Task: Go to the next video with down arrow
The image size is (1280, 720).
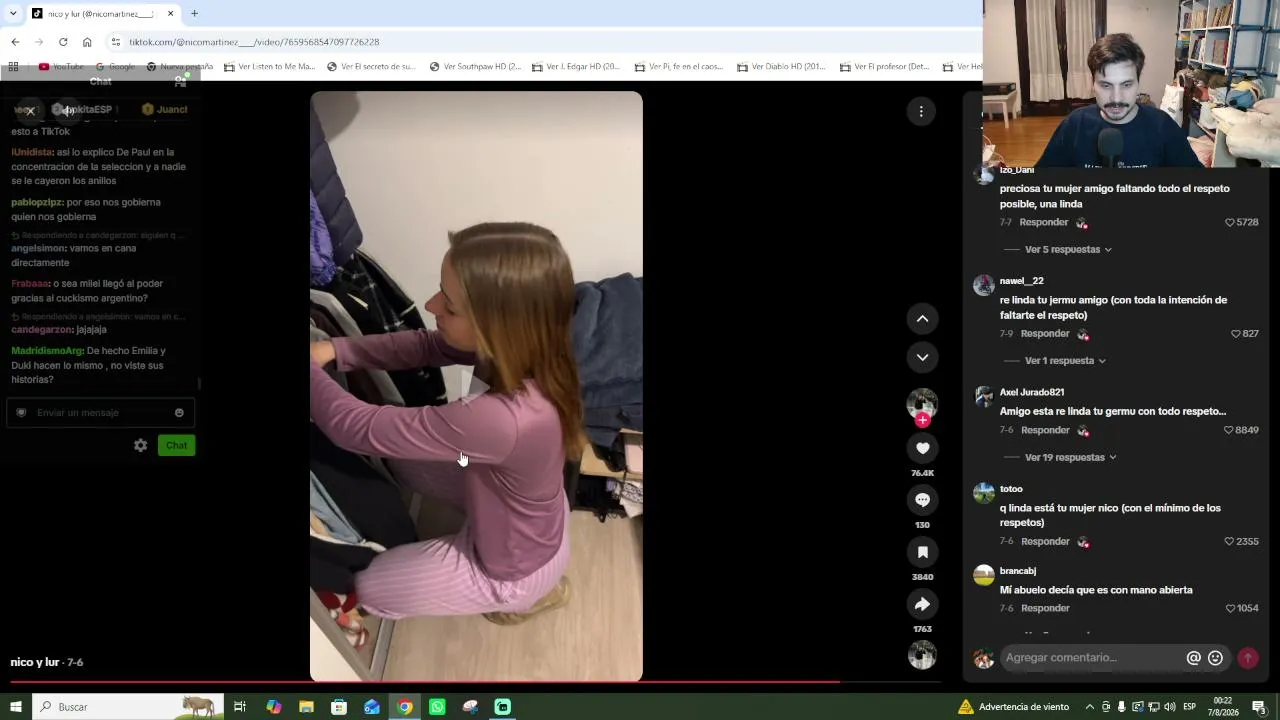Action: [922, 357]
